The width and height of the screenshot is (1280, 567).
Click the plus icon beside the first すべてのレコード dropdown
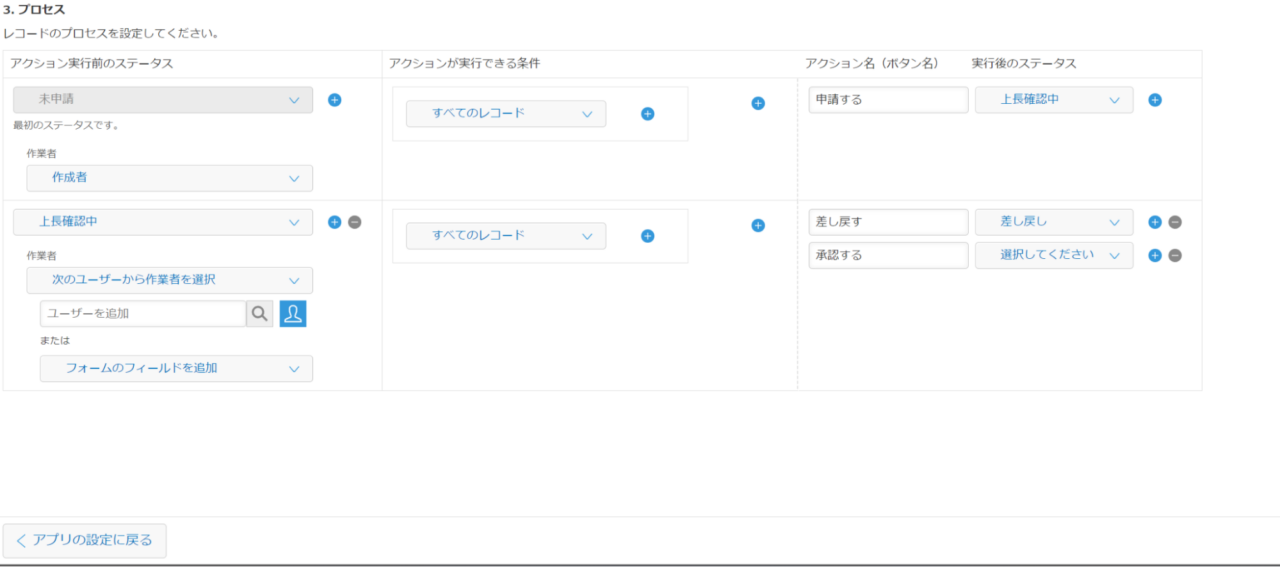click(x=647, y=114)
